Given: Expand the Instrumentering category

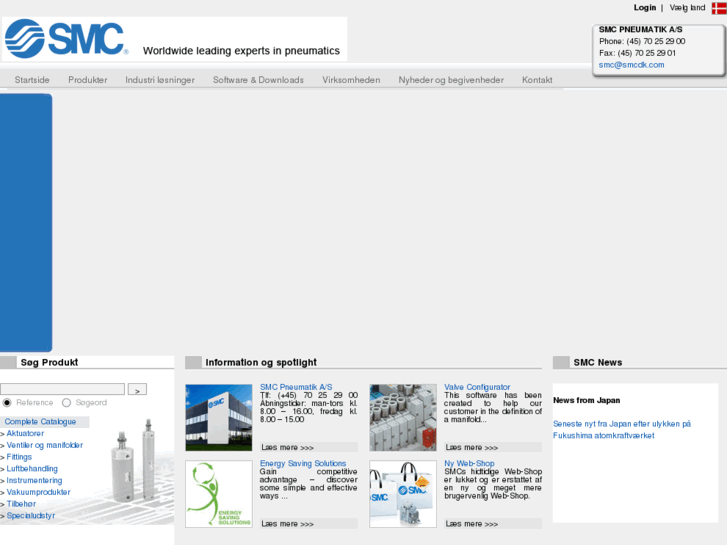Looking at the screenshot, I should (x=34, y=481).
